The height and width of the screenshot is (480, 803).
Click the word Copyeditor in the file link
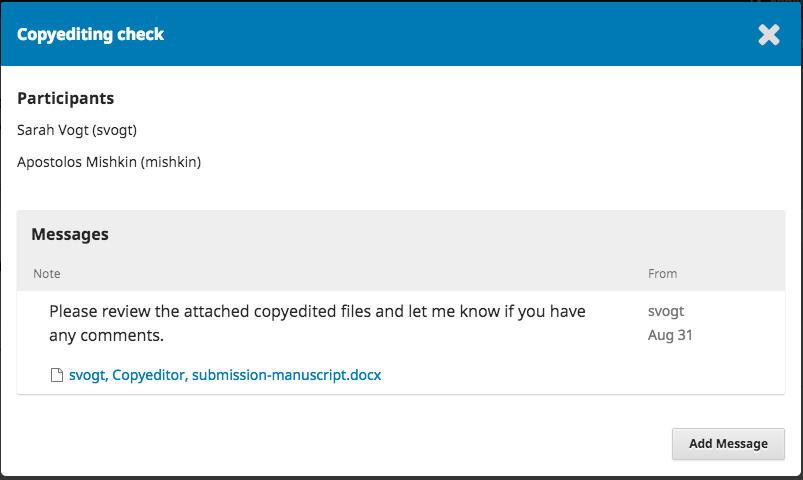[150, 375]
